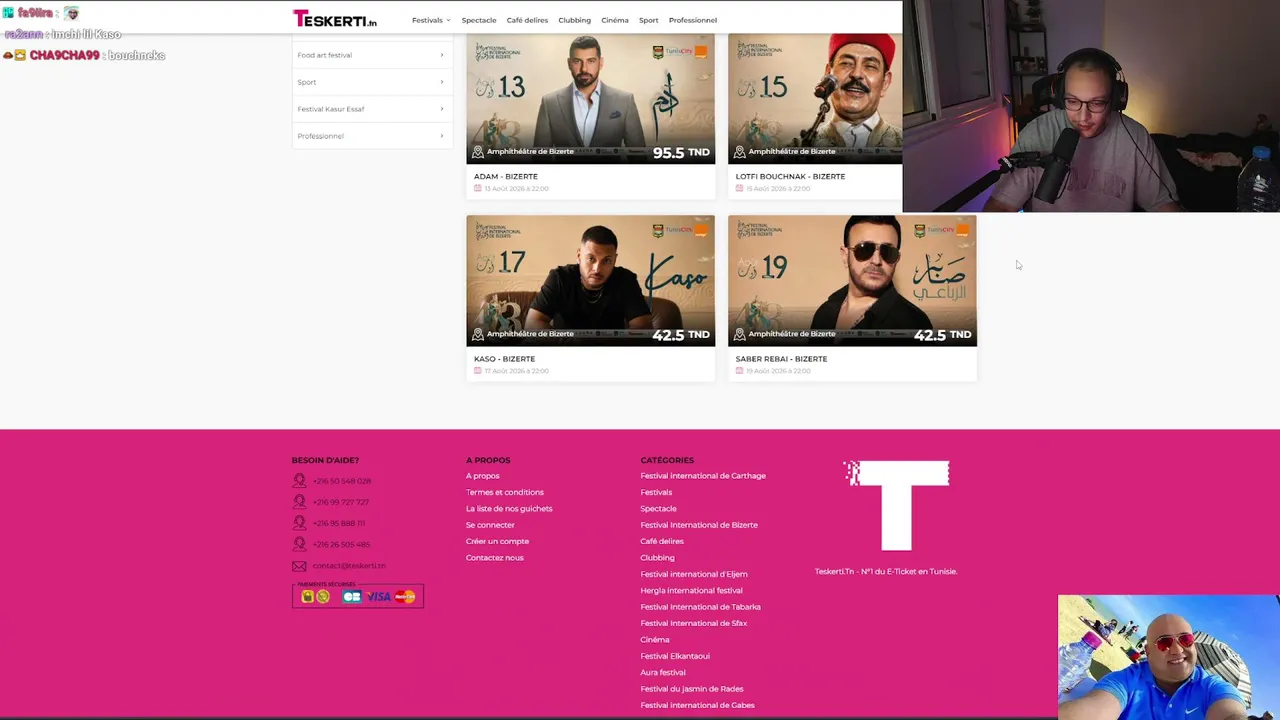Click the phone number +216 99 727 727

tap(340, 502)
